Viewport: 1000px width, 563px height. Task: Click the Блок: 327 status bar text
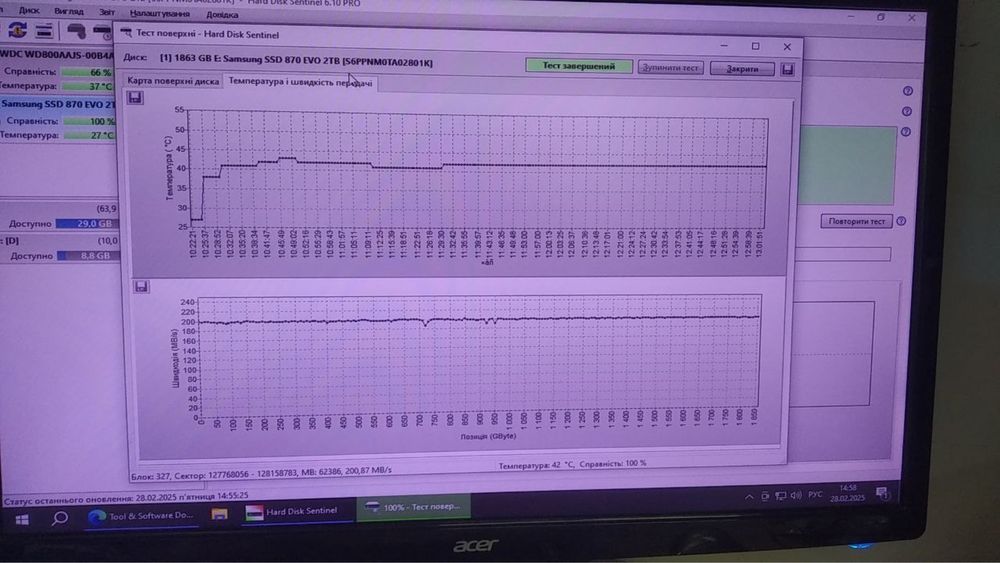261,471
